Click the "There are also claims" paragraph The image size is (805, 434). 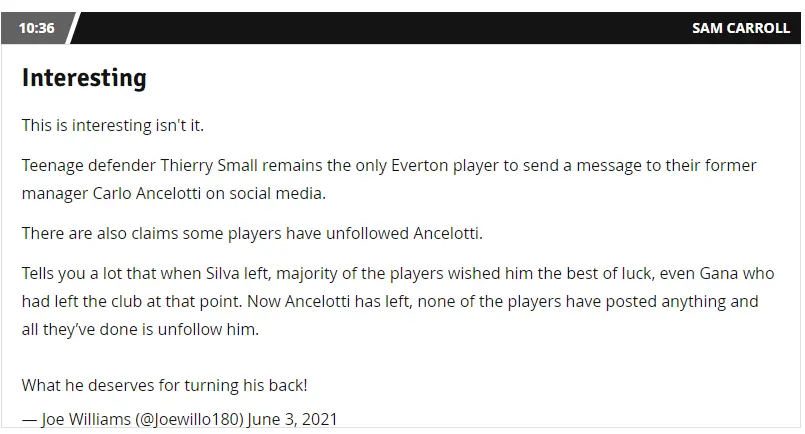(x=252, y=233)
